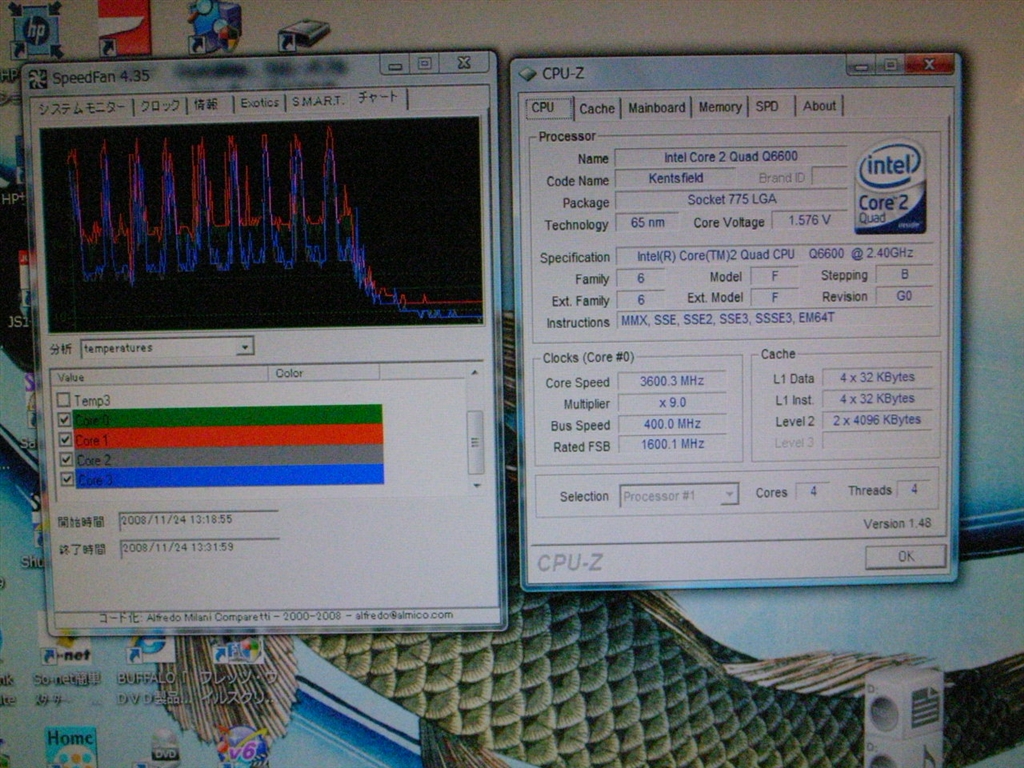The width and height of the screenshot is (1024, 768).
Task: Uncheck the Core 2 checkbox
Action: coord(65,460)
